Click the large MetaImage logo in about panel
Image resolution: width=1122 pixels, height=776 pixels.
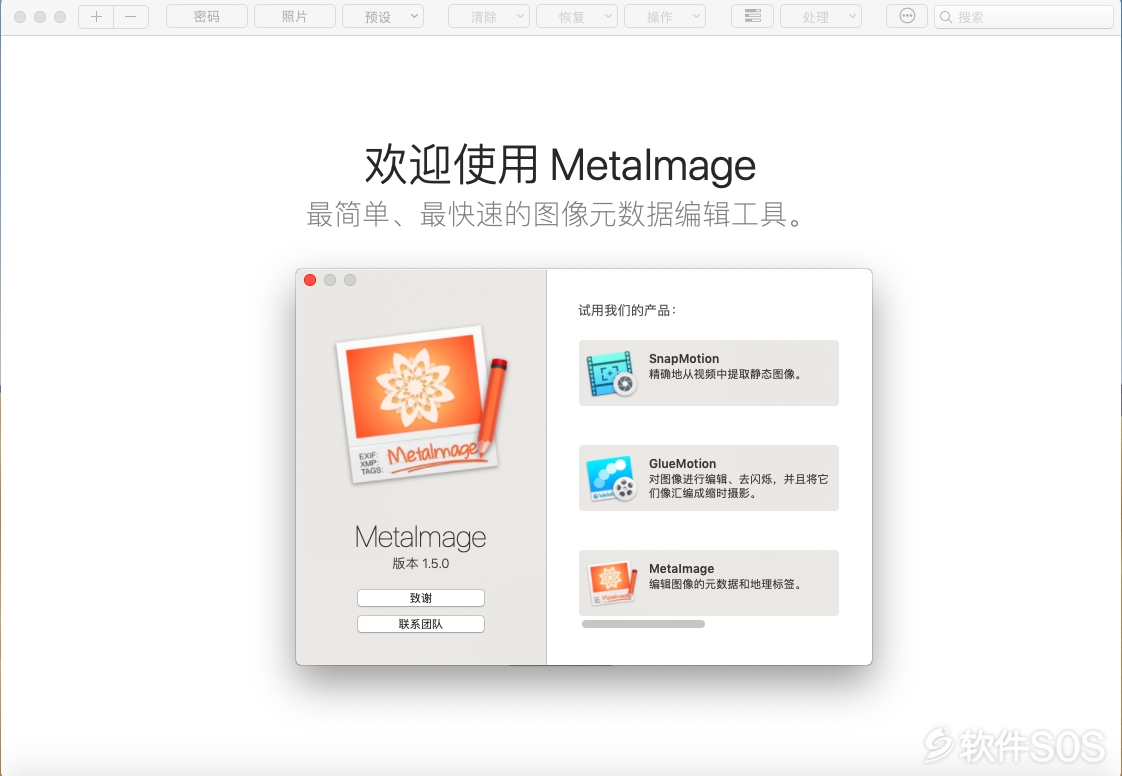pos(421,404)
